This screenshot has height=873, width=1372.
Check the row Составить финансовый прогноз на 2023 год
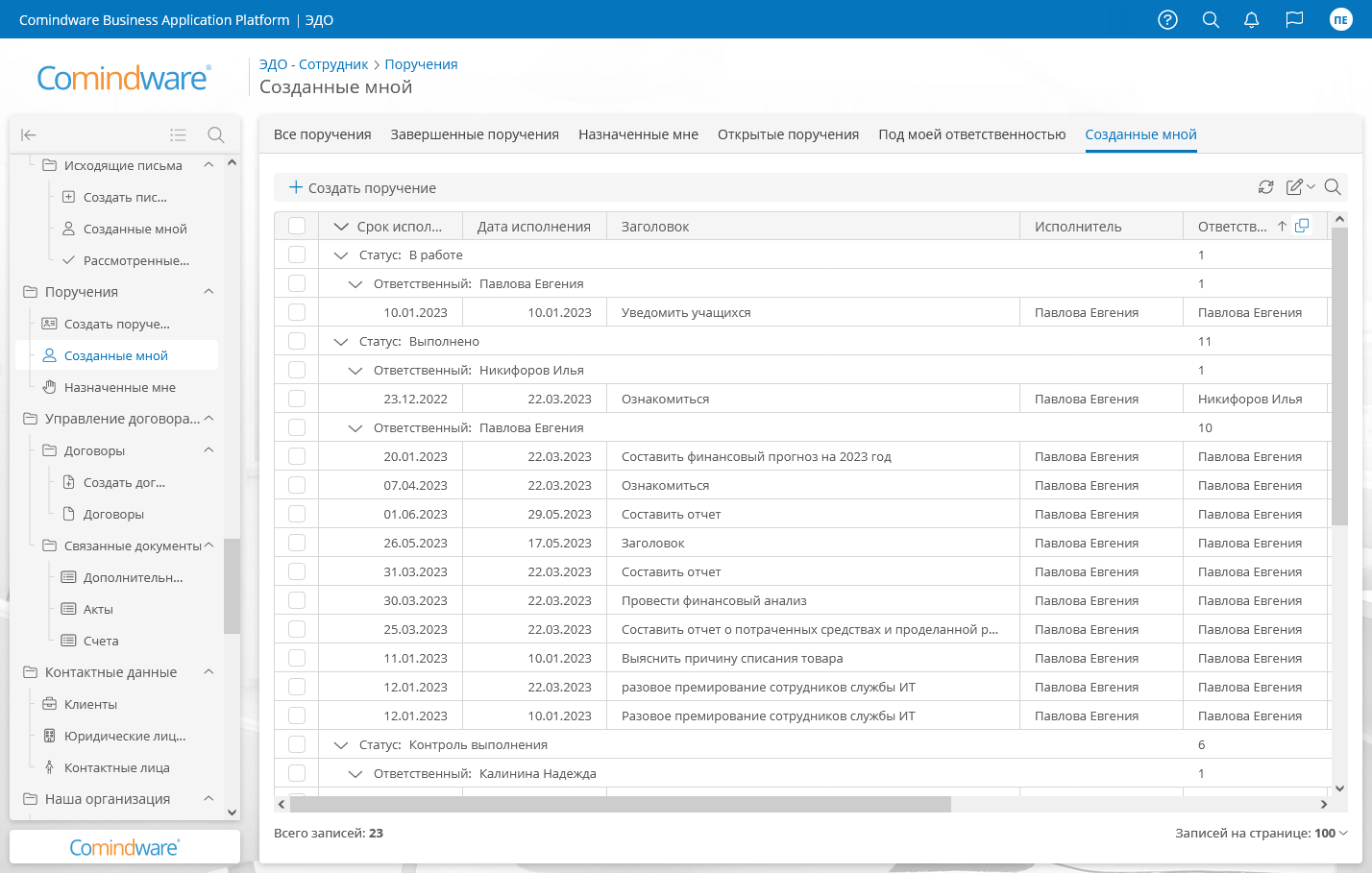click(297, 456)
